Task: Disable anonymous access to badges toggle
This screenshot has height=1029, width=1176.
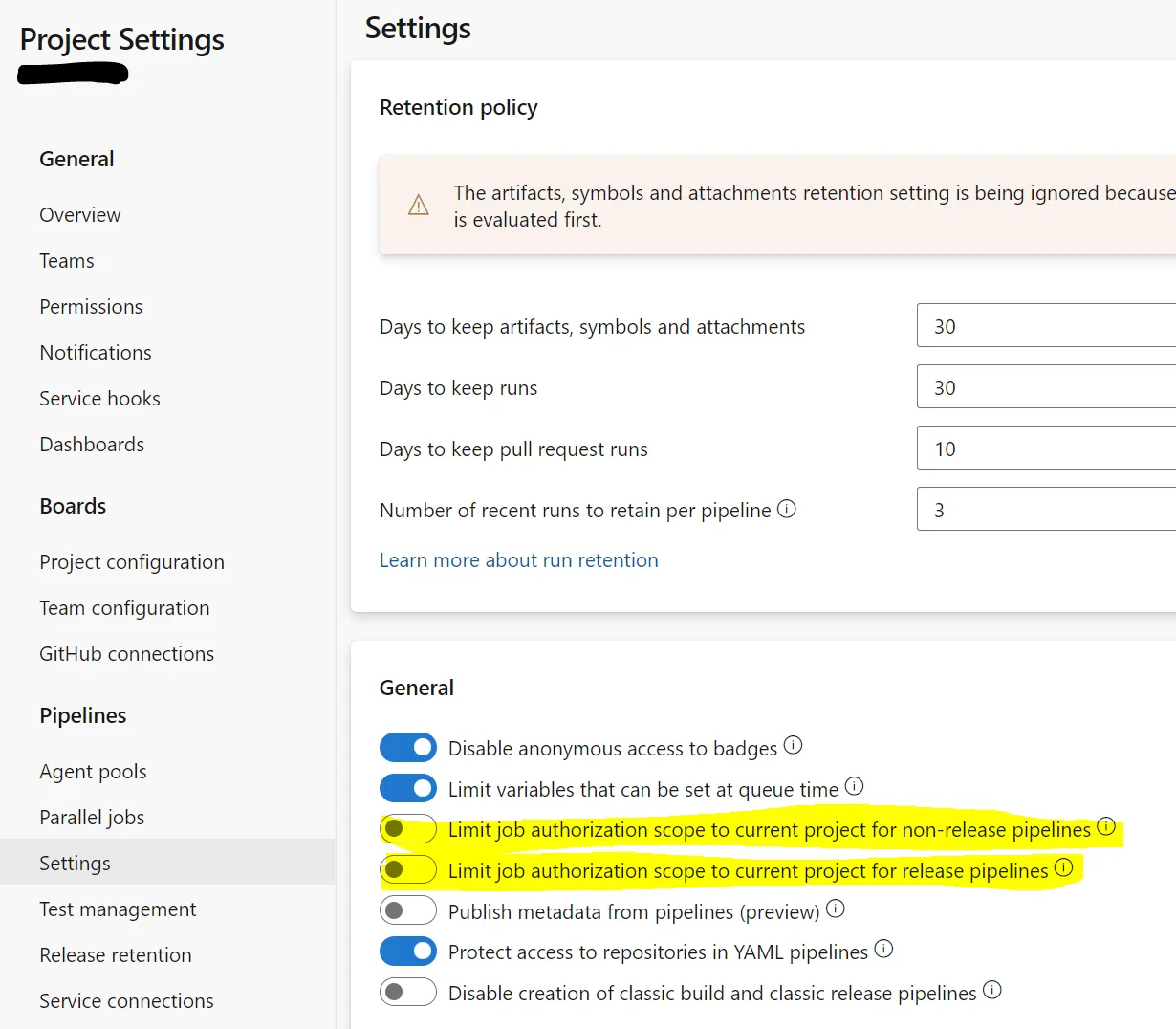Action: point(408,747)
